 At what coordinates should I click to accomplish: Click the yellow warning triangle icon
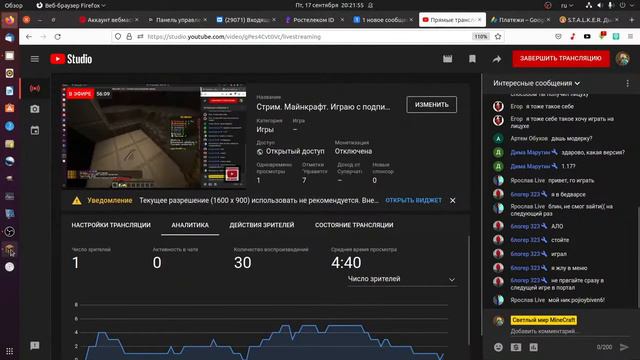[x=76, y=200]
